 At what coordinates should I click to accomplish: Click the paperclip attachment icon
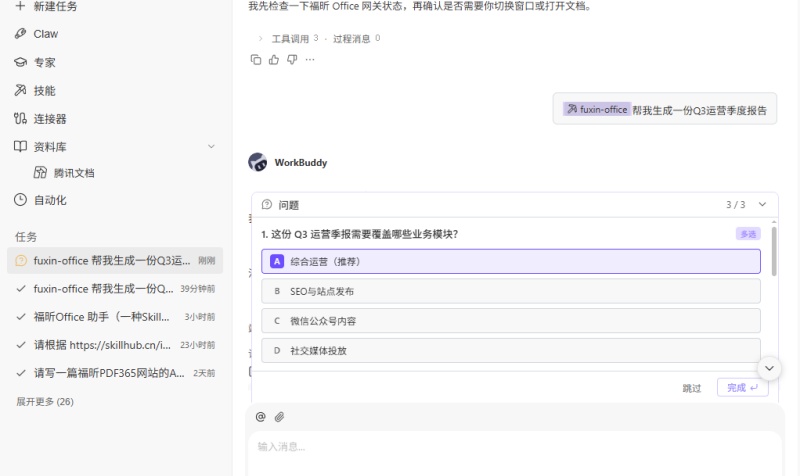[x=279, y=417]
